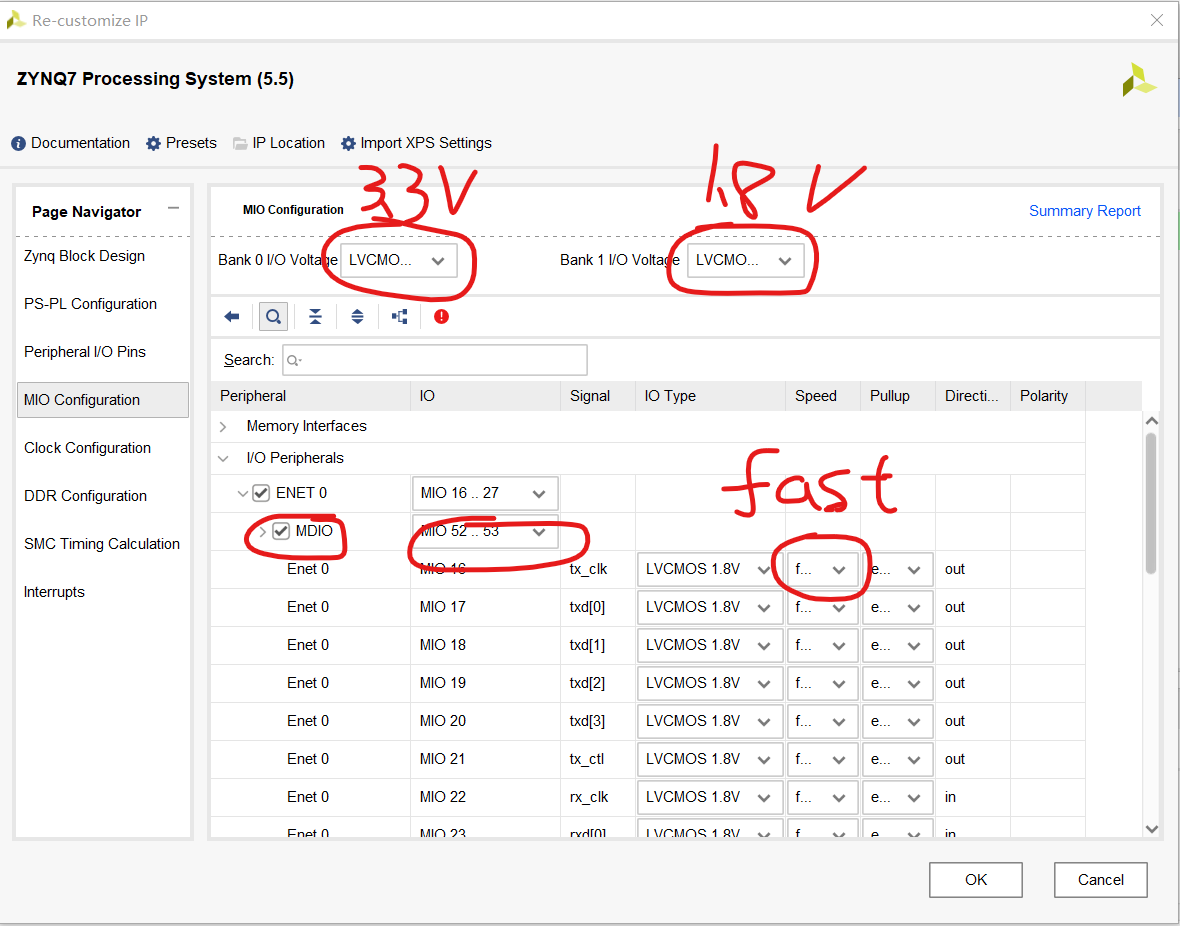The image size is (1180, 926).
Task: Click the vertical scrollbar thumb
Action: pos(1151,503)
